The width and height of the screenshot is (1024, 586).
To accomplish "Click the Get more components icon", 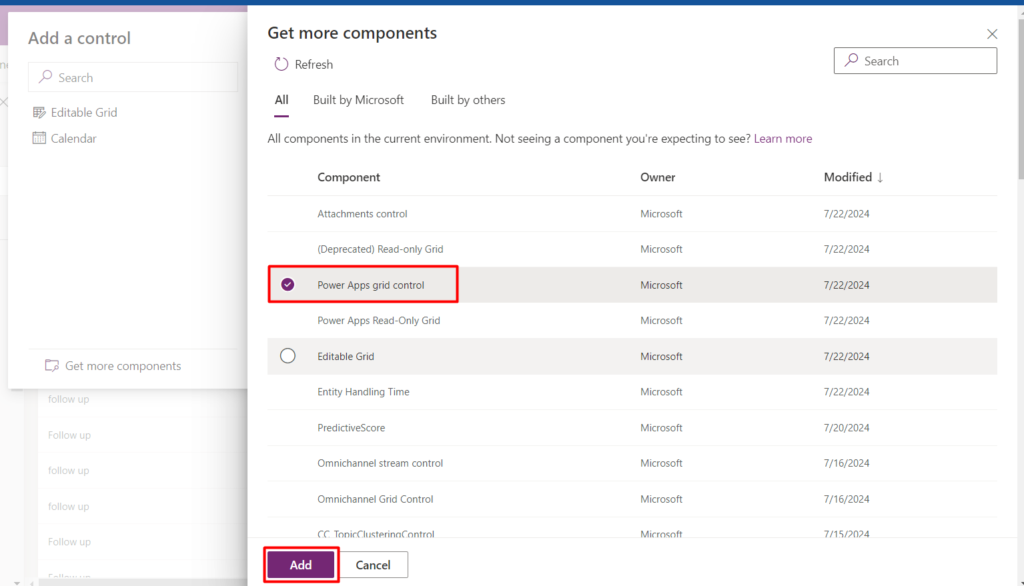I will point(52,365).
